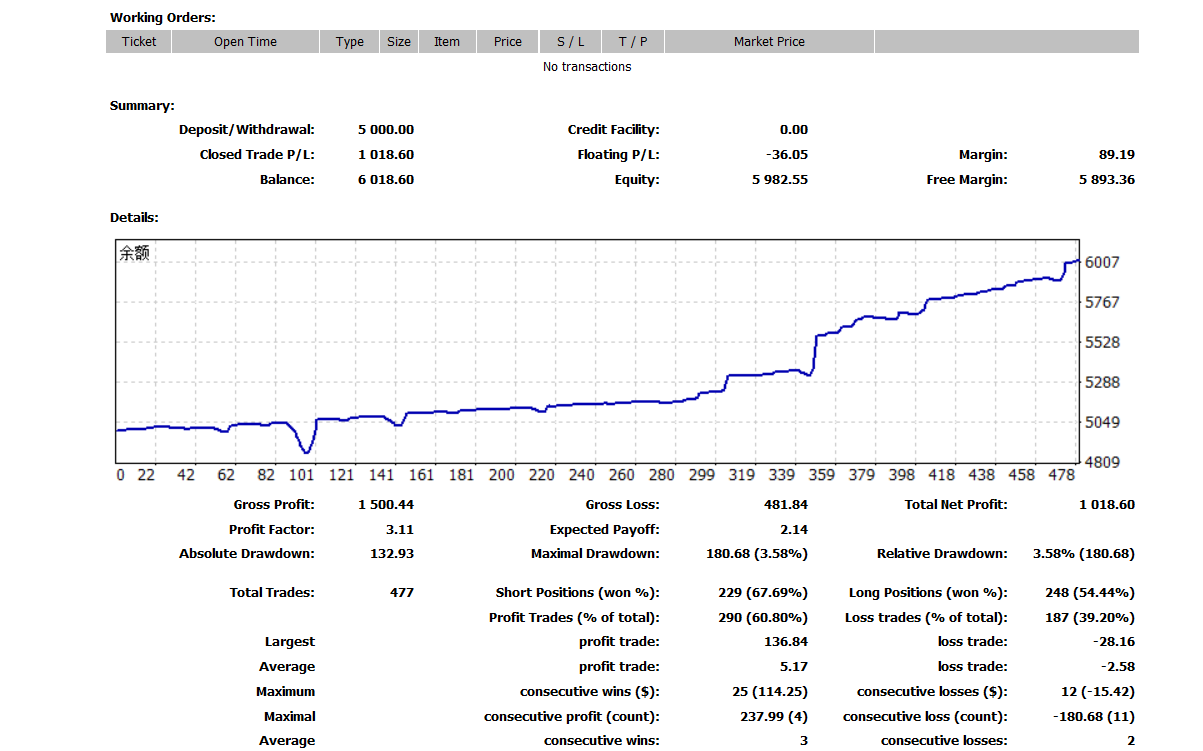Viewport: 1203px width, 751px height.
Task: Select the Balance value 6 018.60
Action: click(x=386, y=179)
